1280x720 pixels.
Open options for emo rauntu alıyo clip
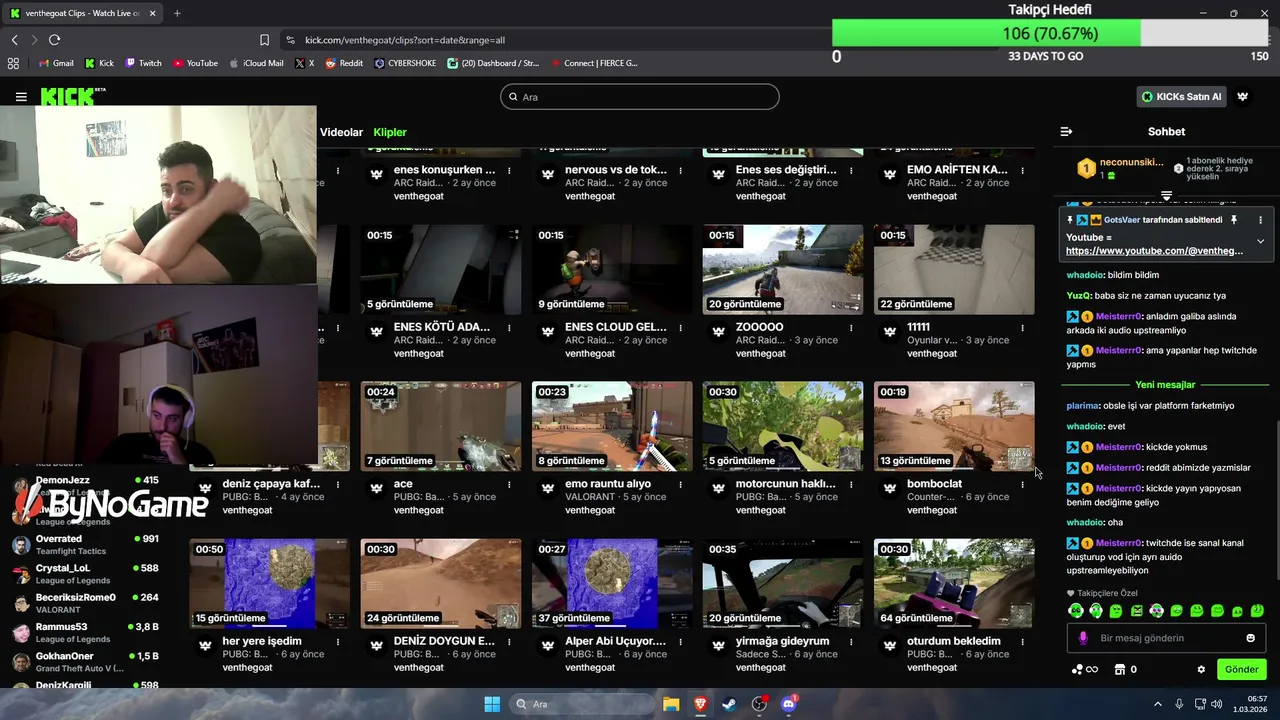pyautogui.click(x=680, y=484)
